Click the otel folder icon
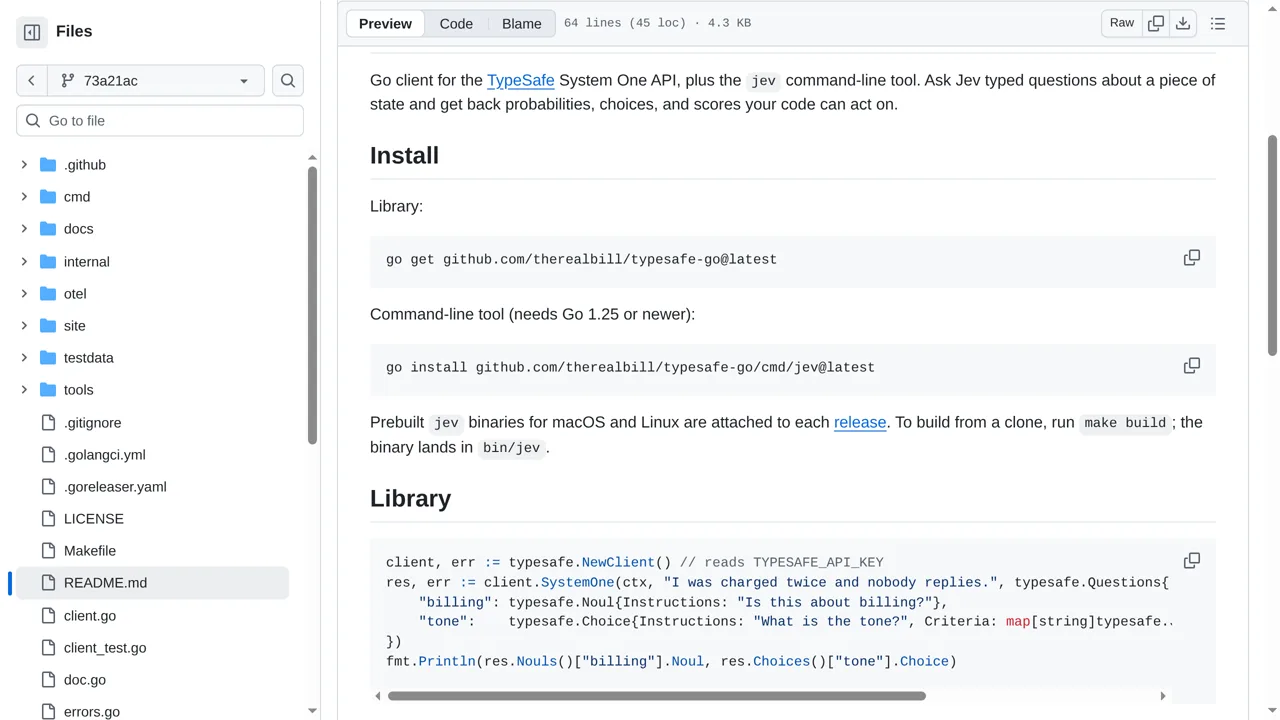This screenshot has height=720, width=1280. point(48,294)
